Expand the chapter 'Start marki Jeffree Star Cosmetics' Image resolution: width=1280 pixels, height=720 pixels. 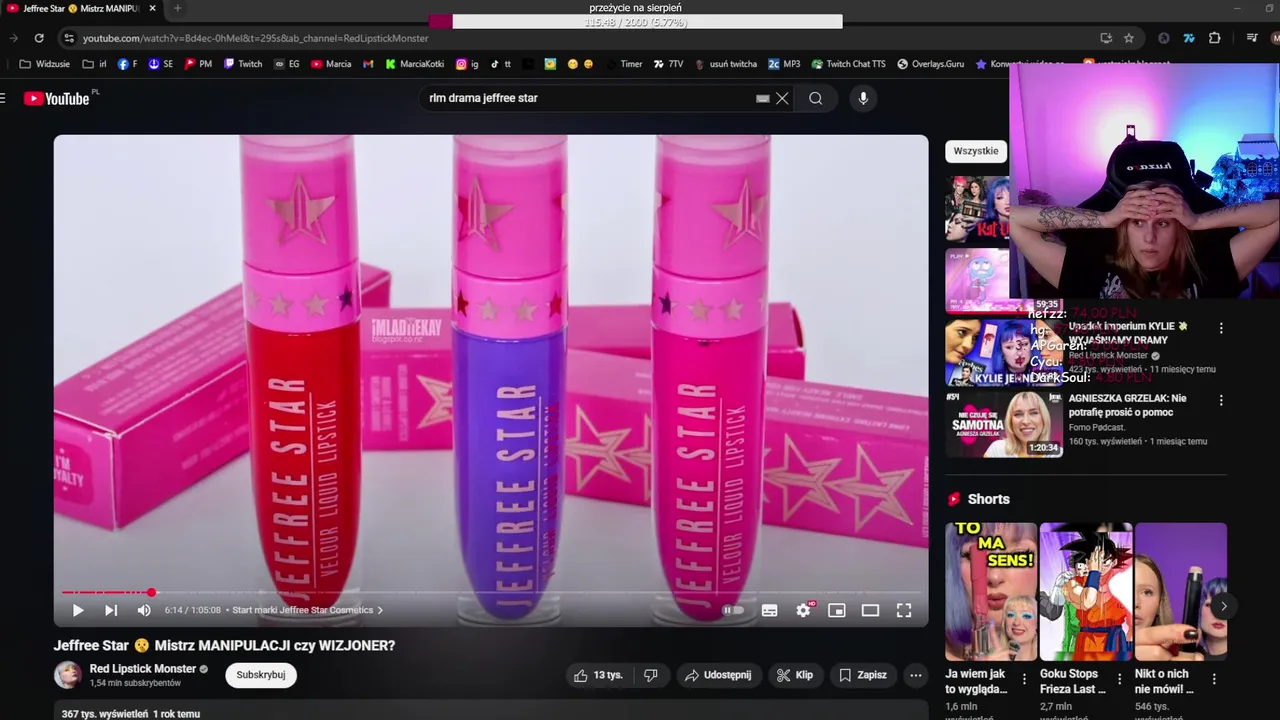(x=307, y=610)
